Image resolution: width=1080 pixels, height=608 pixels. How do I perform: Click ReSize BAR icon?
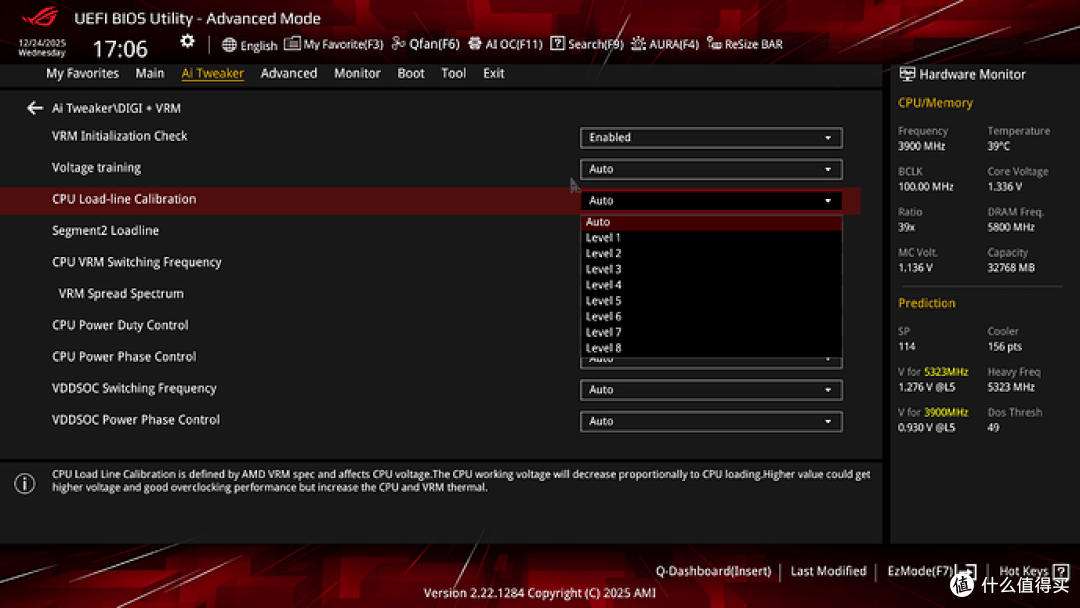[714, 44]
